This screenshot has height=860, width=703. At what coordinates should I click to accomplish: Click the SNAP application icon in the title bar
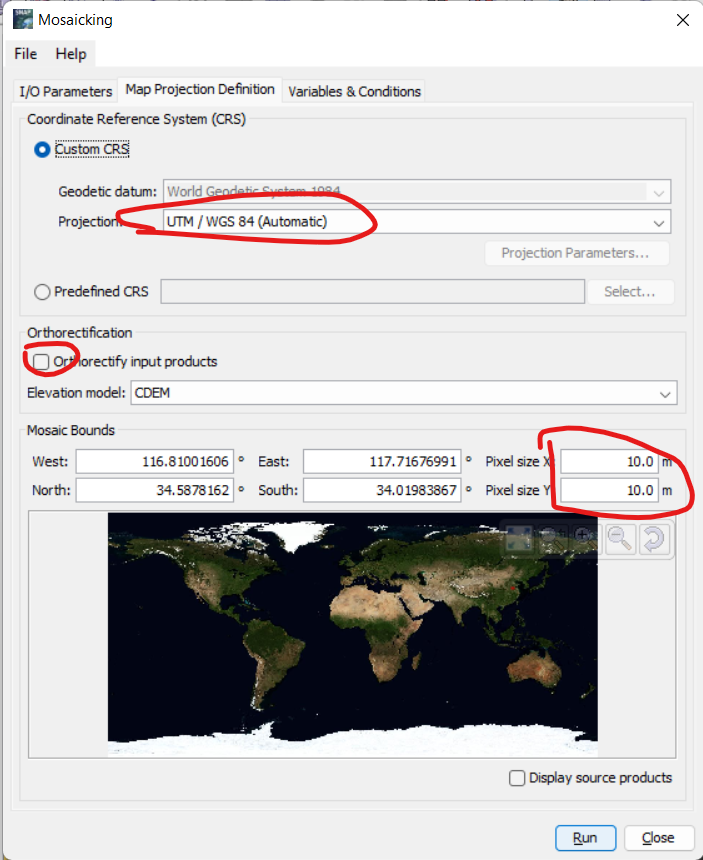click(x=22, y=19)
